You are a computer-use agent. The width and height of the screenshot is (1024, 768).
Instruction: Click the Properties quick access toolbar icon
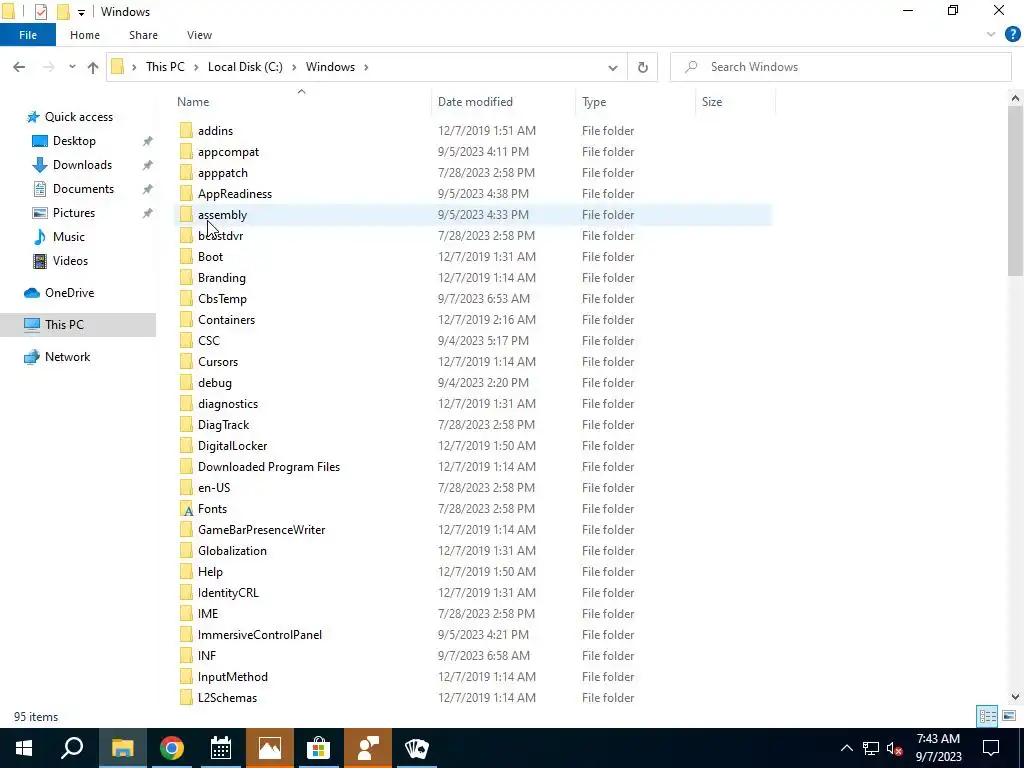click(x=40, y=12)
